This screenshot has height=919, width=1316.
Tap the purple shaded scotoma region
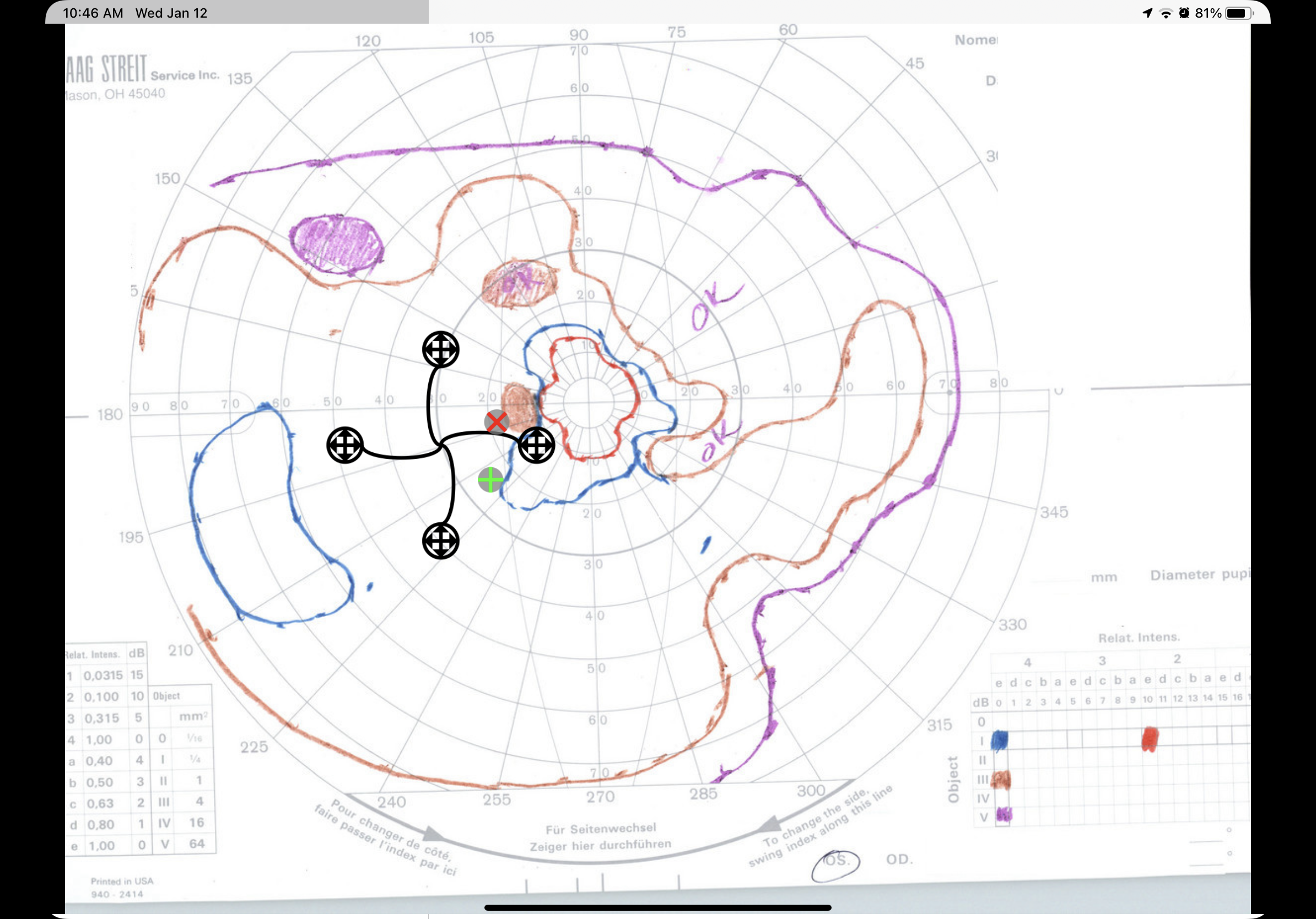click(x=337, y=244)
